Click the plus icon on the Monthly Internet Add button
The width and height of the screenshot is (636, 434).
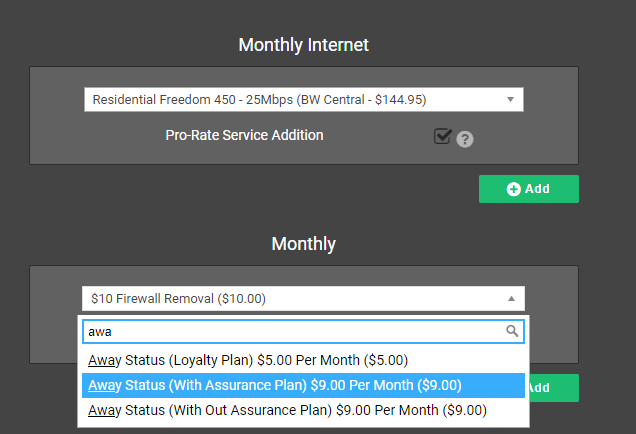click(x=514, y=189)
